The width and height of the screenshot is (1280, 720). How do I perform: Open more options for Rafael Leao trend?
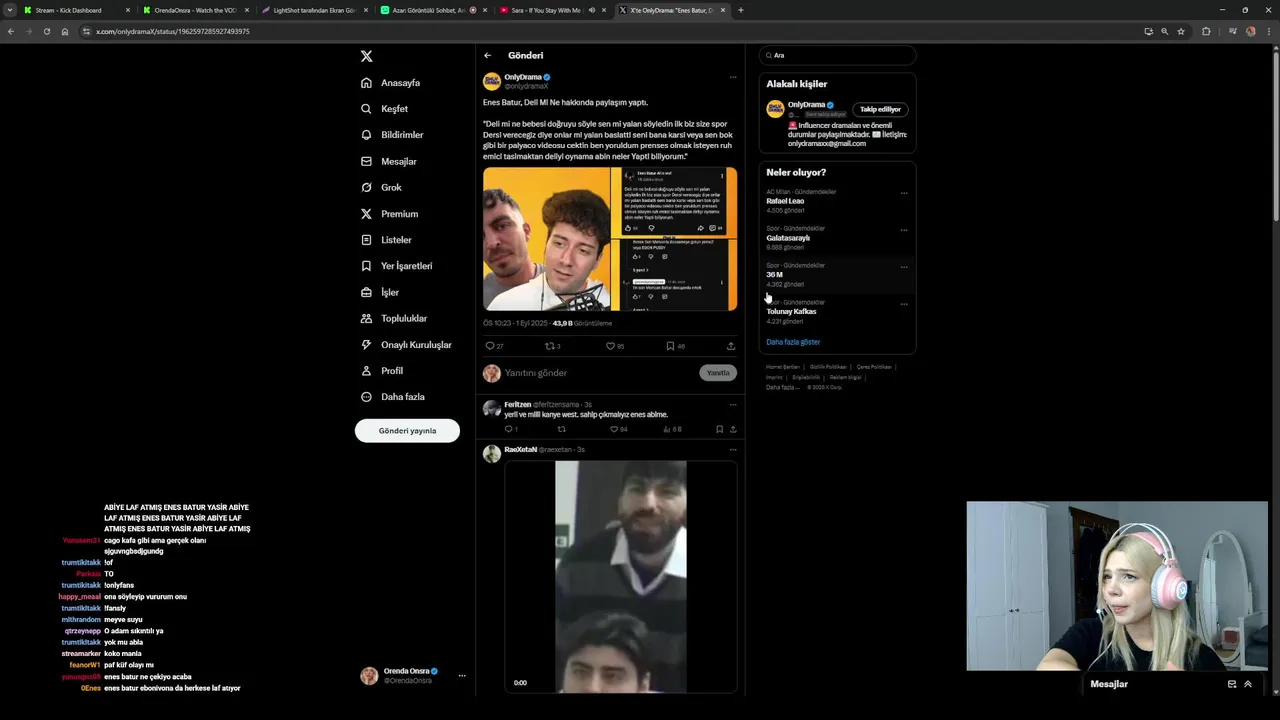click(x=904, y=193)
